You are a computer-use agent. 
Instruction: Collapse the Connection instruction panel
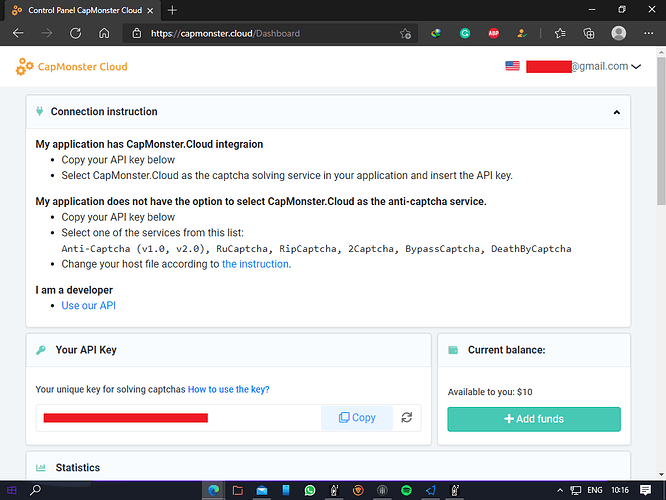pos(616,112)
